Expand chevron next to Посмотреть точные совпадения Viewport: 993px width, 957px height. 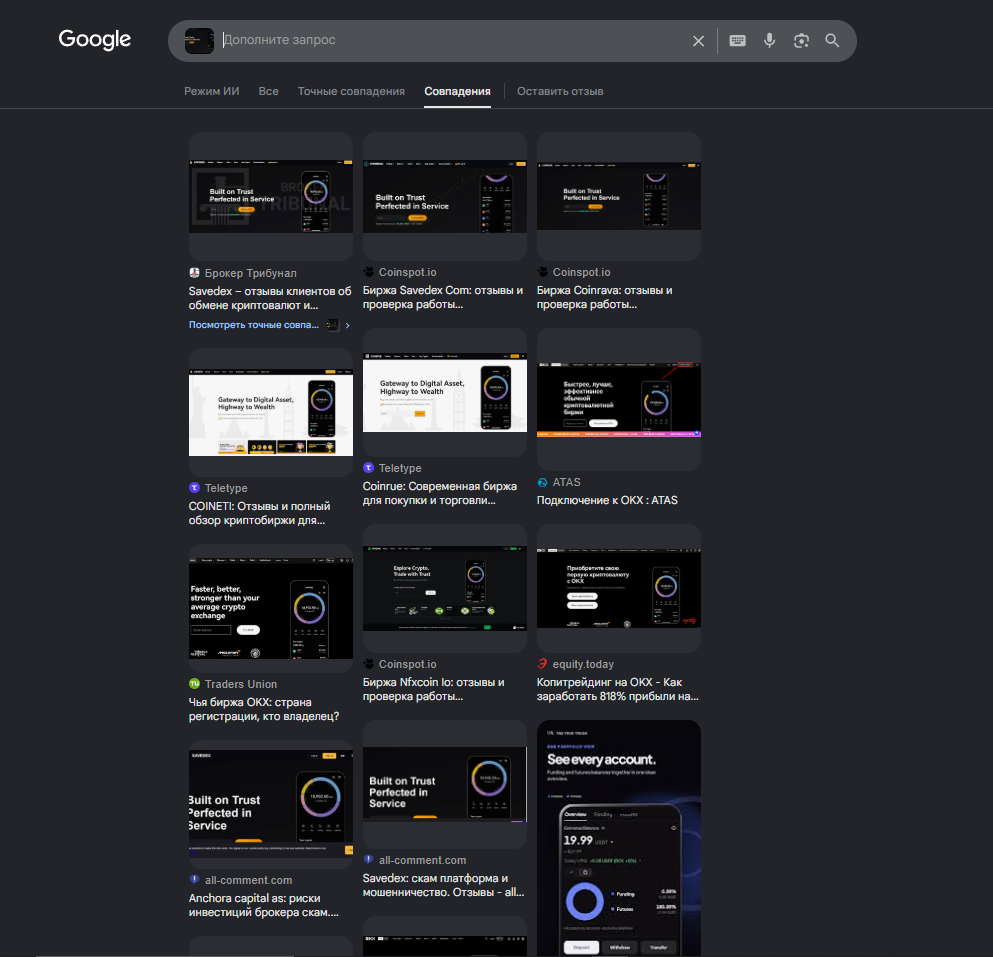point(347,325)
